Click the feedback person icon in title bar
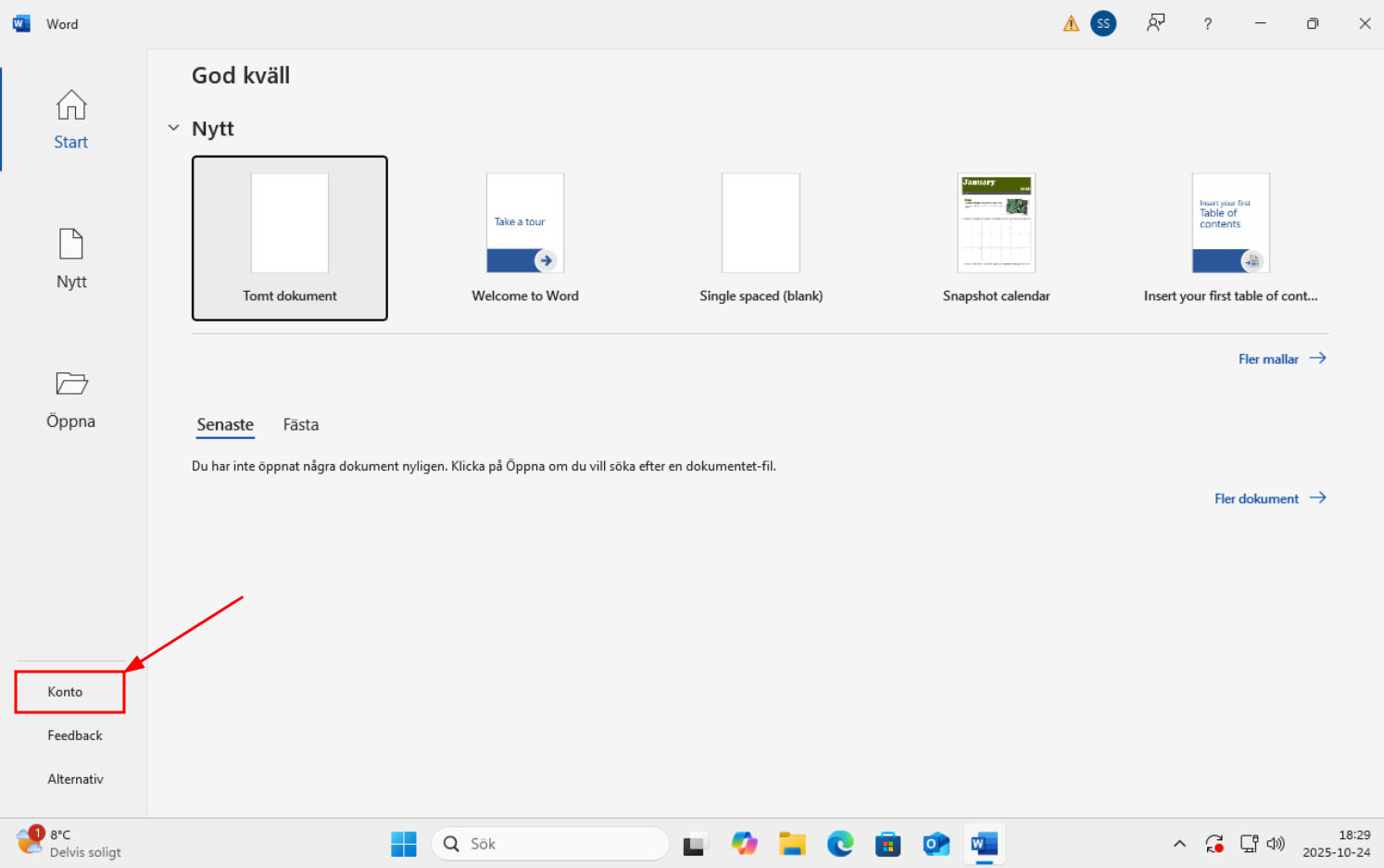This screenshot has width=1384, height=868. pyautogui.click(x=1155, y=24)
